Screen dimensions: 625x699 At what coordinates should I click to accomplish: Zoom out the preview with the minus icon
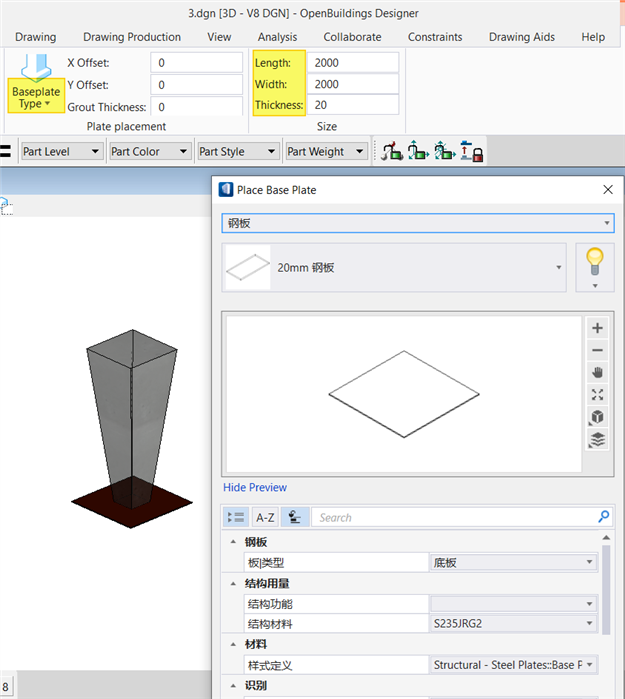(x=597, y=350)
